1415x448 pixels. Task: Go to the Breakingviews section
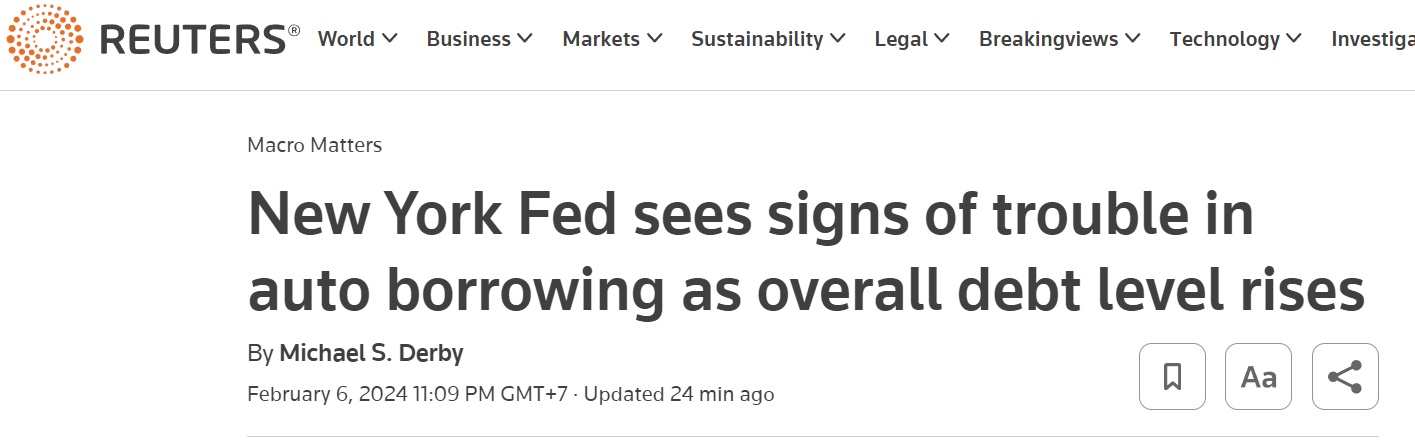click(1048, 39)
